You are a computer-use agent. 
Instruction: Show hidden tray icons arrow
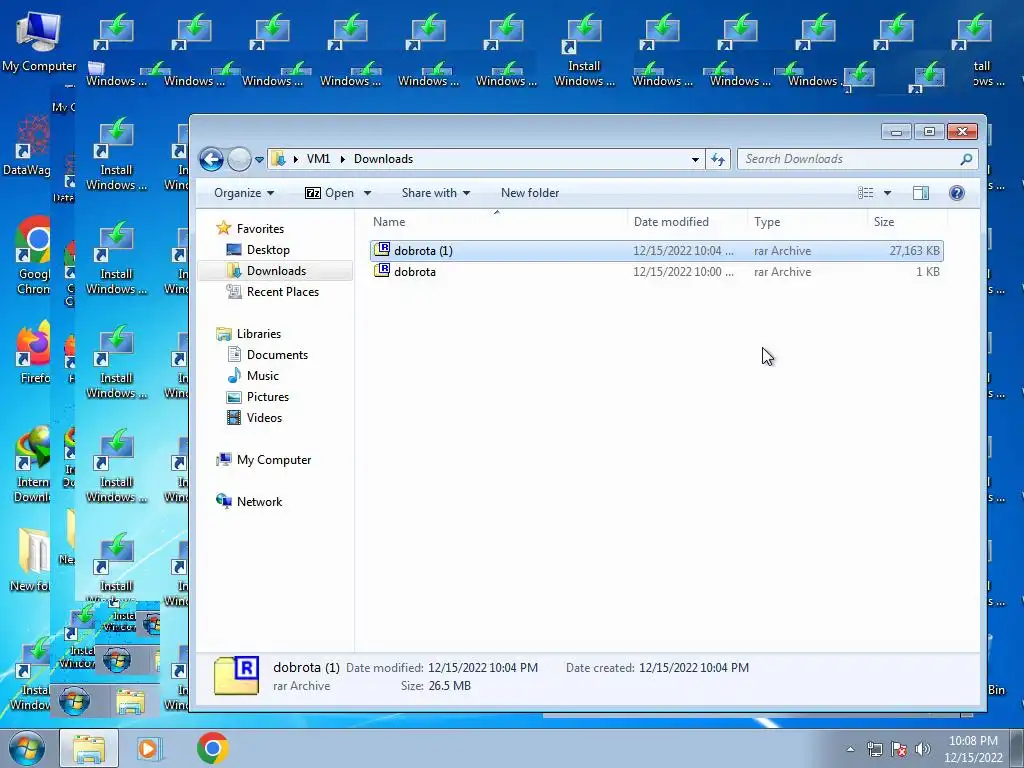850,749
